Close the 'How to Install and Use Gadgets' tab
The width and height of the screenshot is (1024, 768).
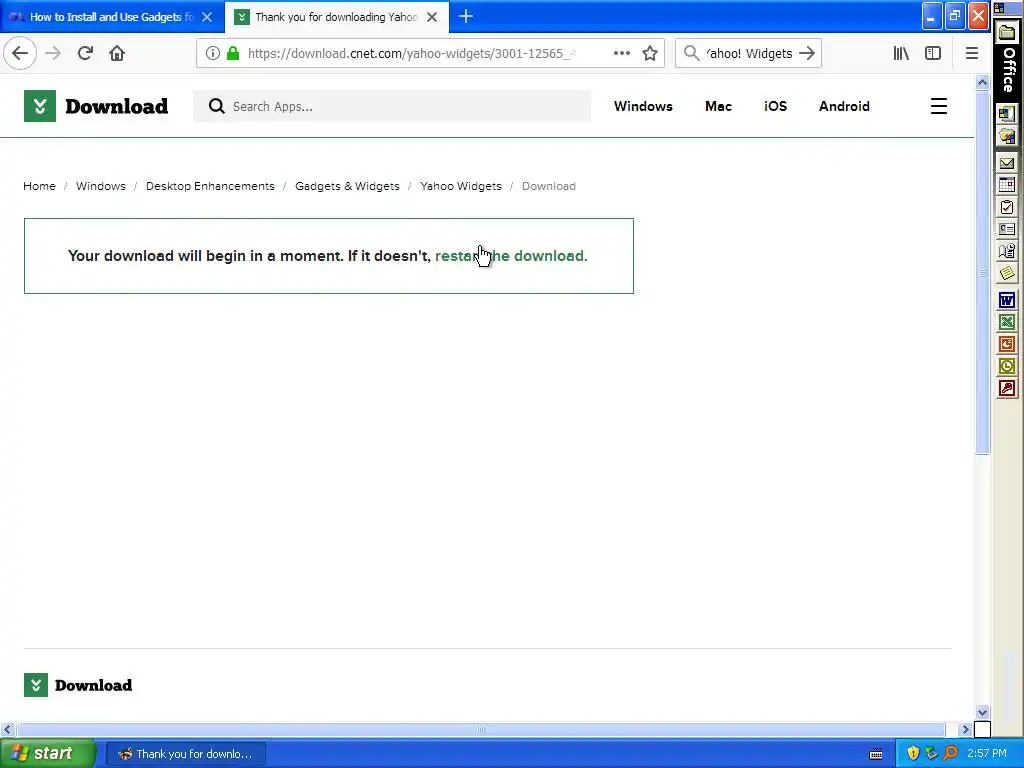coord(207,17)
